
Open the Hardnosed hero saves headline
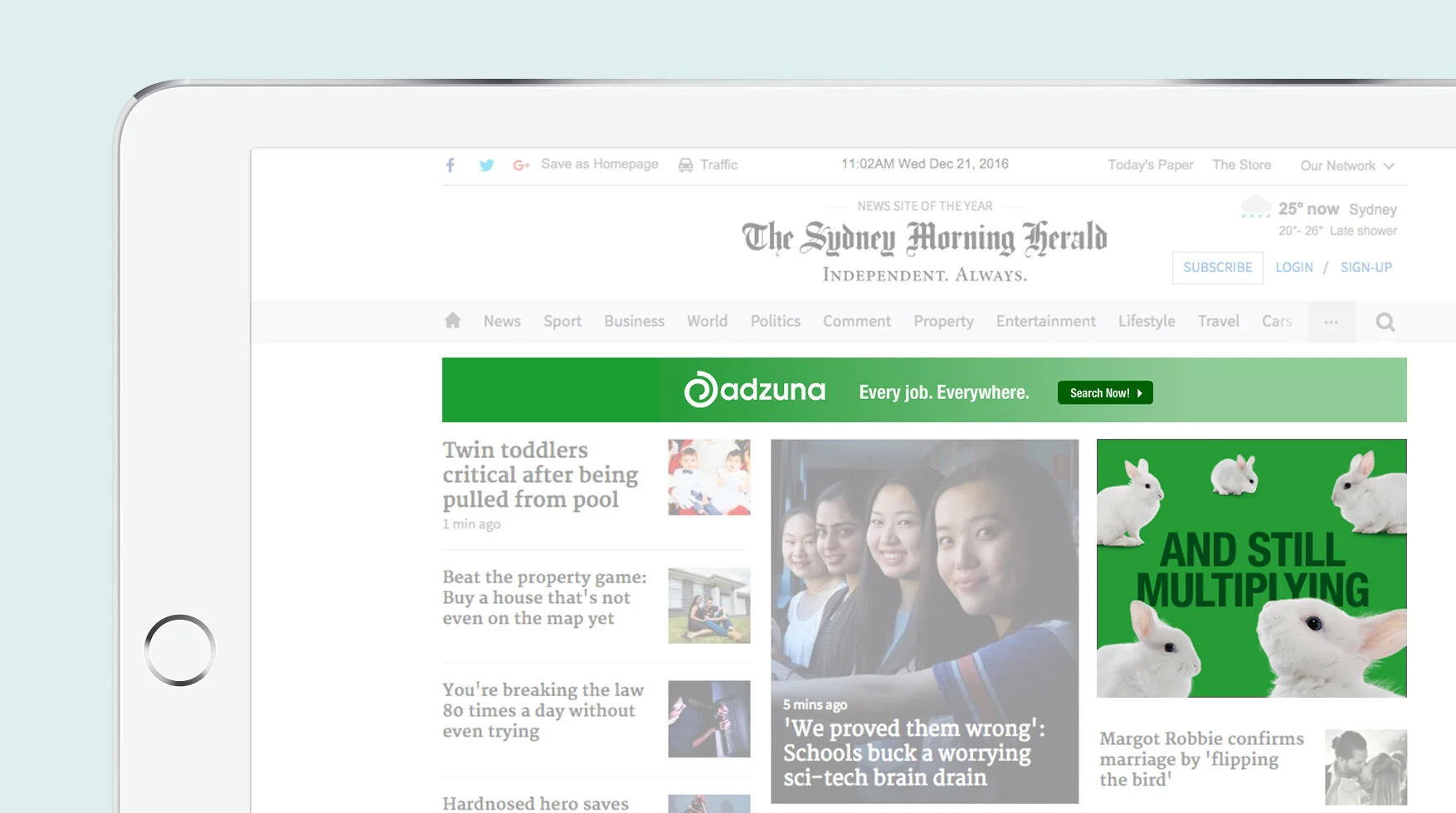click(535, 803)
